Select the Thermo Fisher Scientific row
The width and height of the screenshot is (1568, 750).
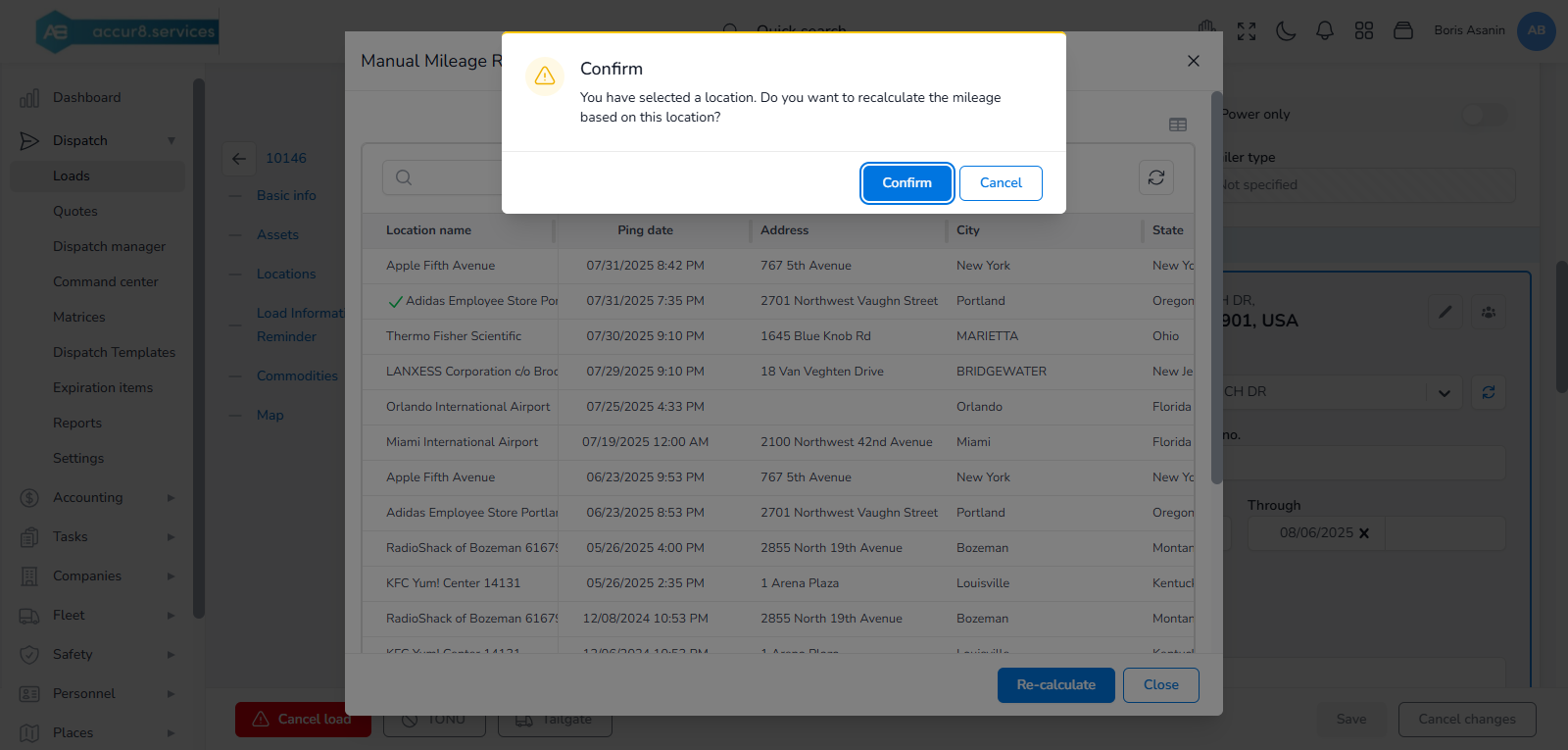(x=778, y=336)
